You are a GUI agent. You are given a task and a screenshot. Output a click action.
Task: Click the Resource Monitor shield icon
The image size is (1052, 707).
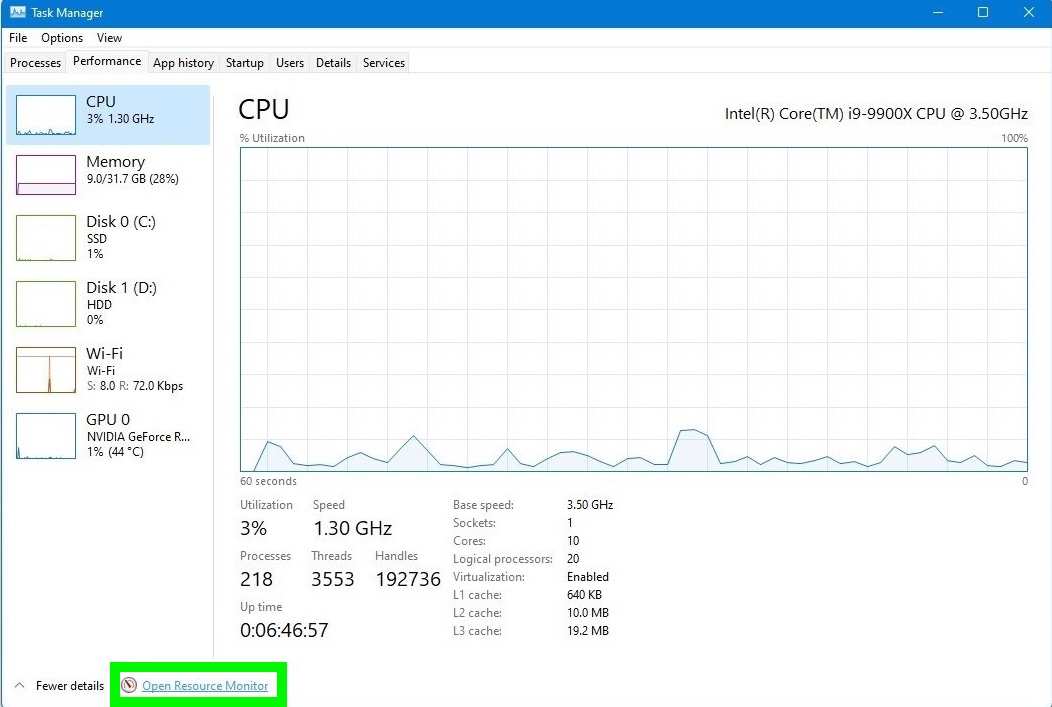point(129,685)
